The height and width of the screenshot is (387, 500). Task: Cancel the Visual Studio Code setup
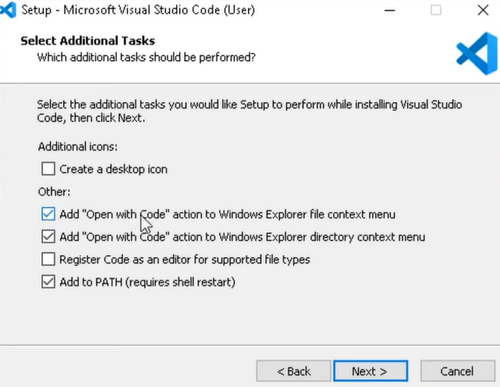[457, 371]
